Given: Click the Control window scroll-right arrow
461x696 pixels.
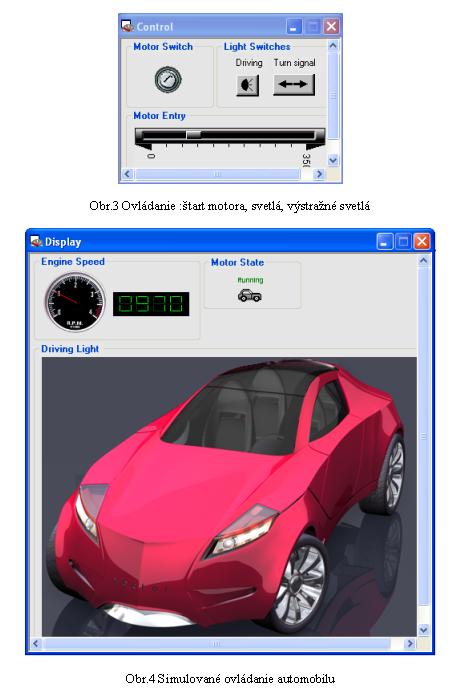Looking at the screenshot, I should click(x=319, y=174).
